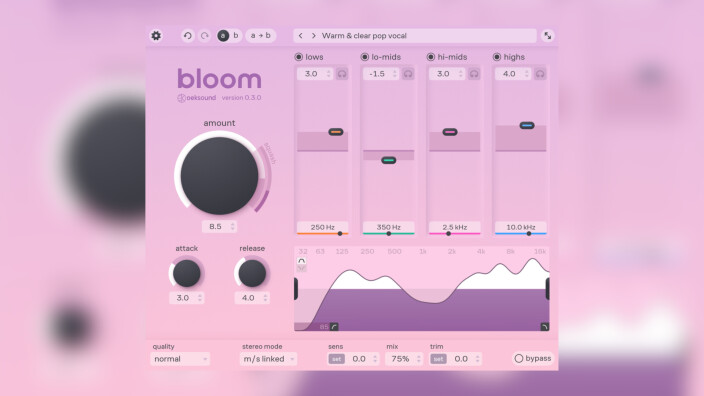Select the lower curve display icon in graph

(302, 268)
